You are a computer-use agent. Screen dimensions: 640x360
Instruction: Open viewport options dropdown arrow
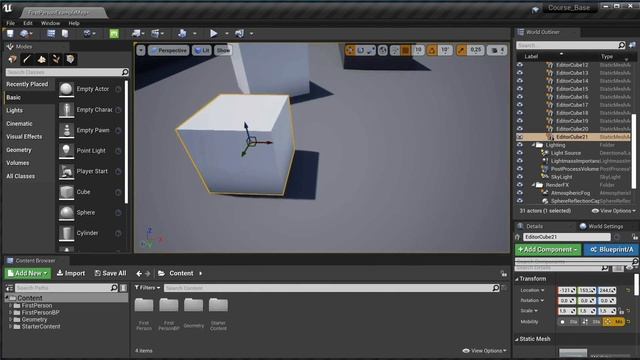click(x=141, y=50)
